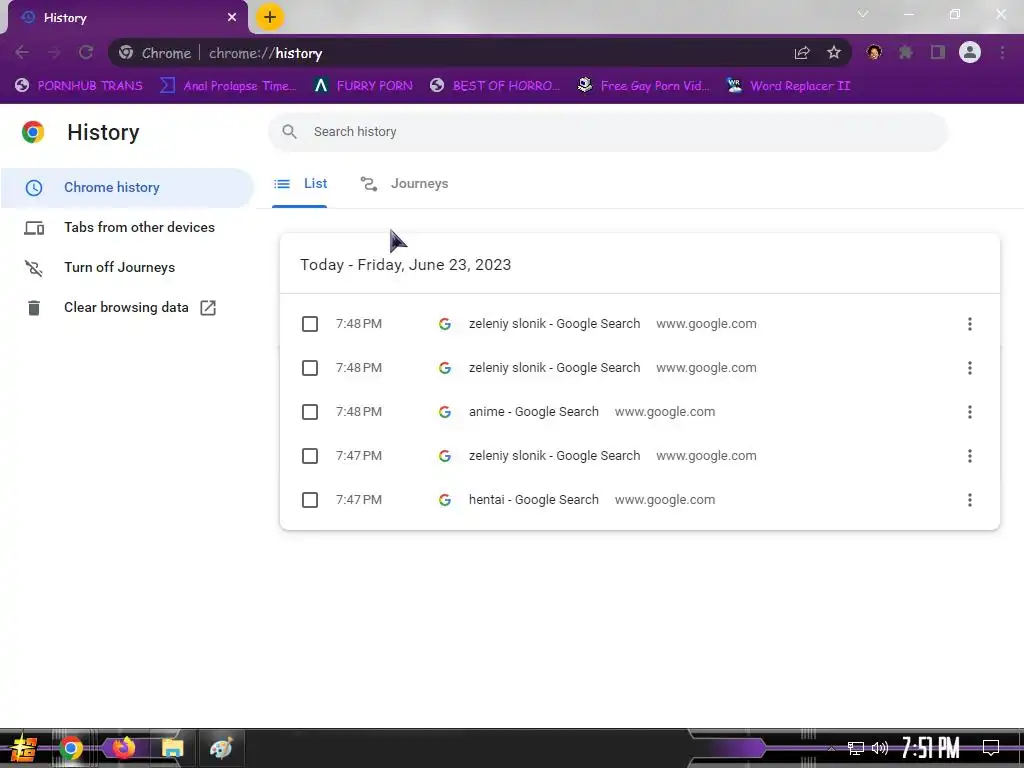Reload the page via refresh icon
The width and height of the screenshot is (1024, 768).
[x=86, y=53]
